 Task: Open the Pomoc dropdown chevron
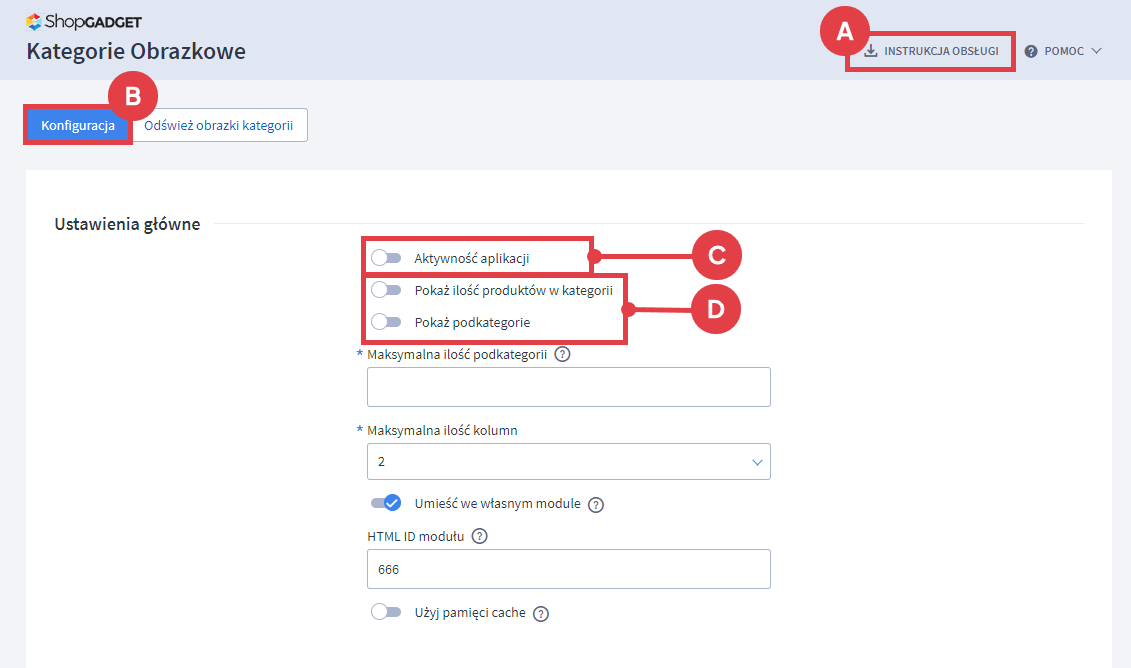[x=1097, y=51]
